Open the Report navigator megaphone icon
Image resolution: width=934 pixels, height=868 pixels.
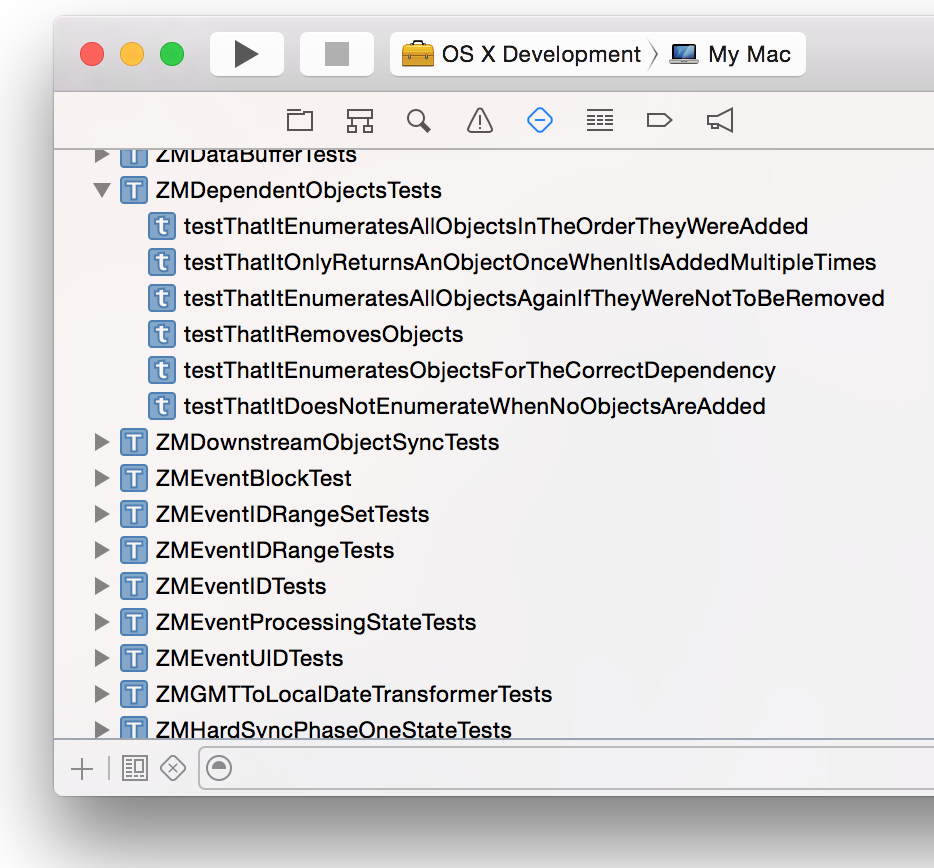tap(720, 121)
